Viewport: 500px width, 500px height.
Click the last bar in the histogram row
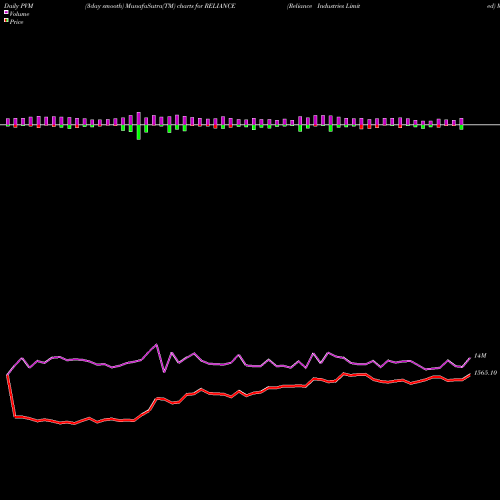click(x=461, y=124)
